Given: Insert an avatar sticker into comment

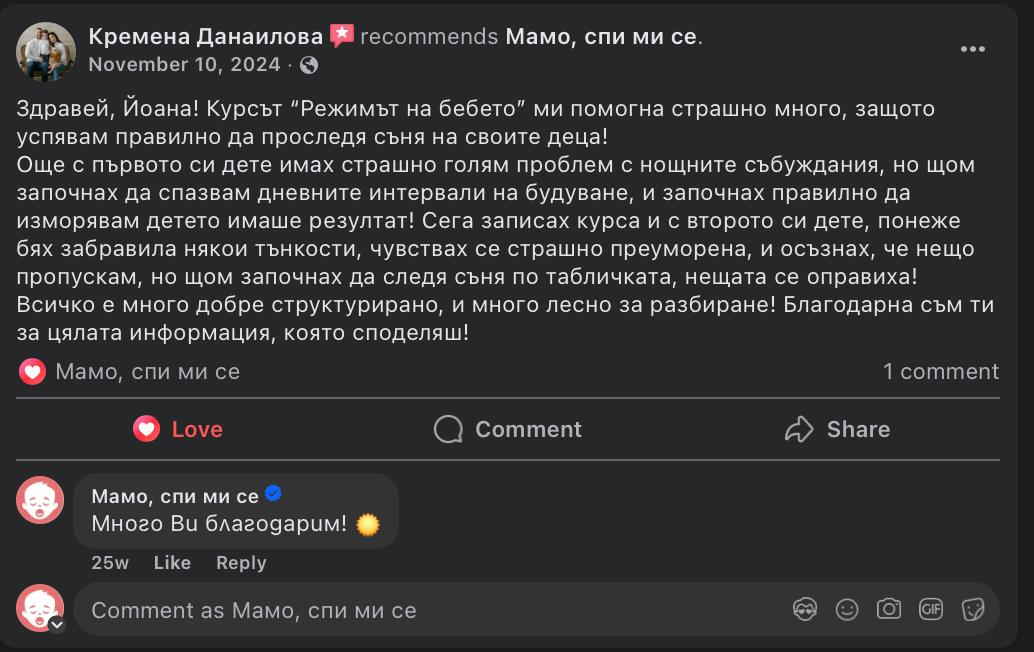Looking at the screenshot, I should coord(805,609).
